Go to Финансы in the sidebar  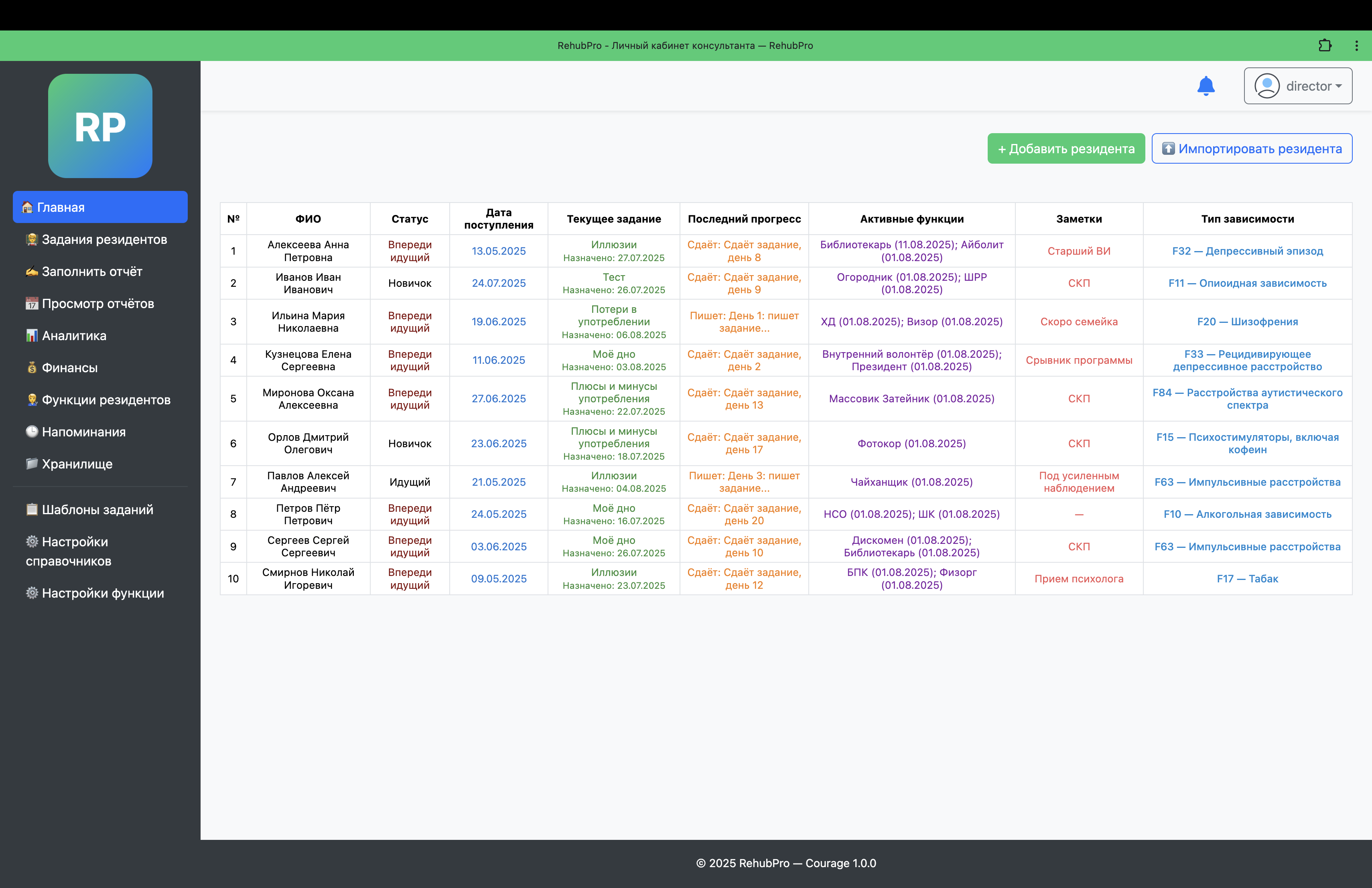tap(69, 368)
